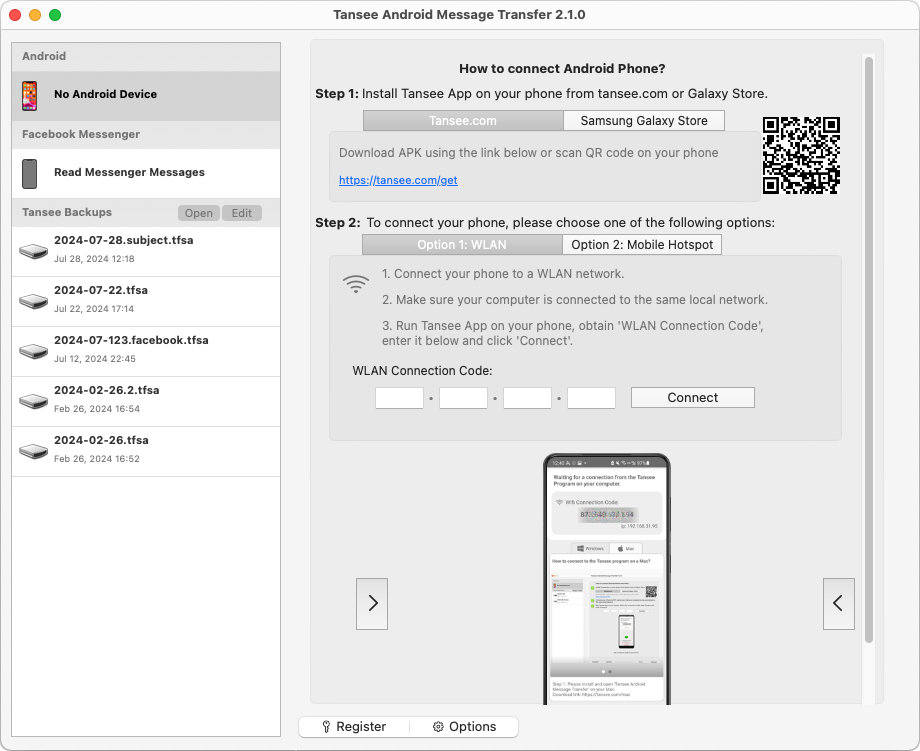Focus third WLAN connection code field
Viewport: 920px width, 751px height.
tap(527, 398)
